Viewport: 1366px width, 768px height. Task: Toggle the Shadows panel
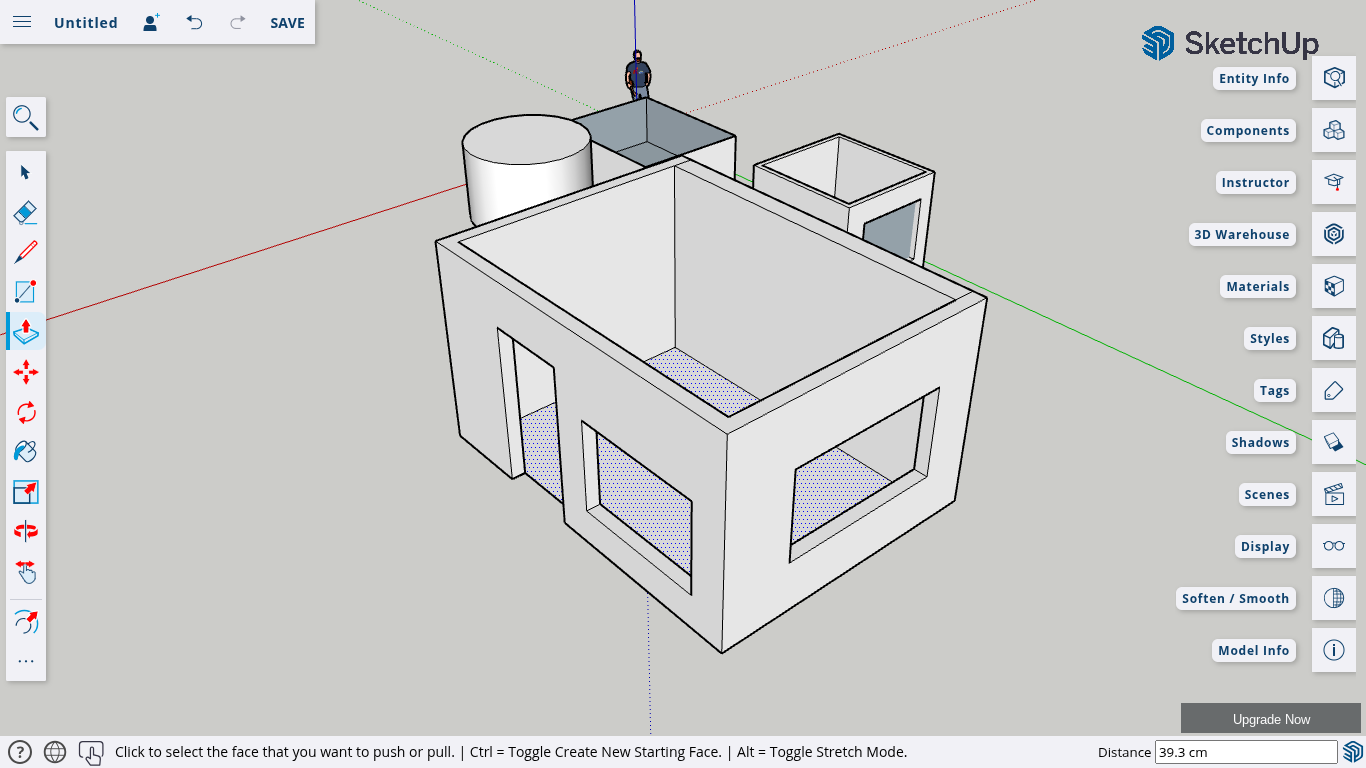[1333, 443]
